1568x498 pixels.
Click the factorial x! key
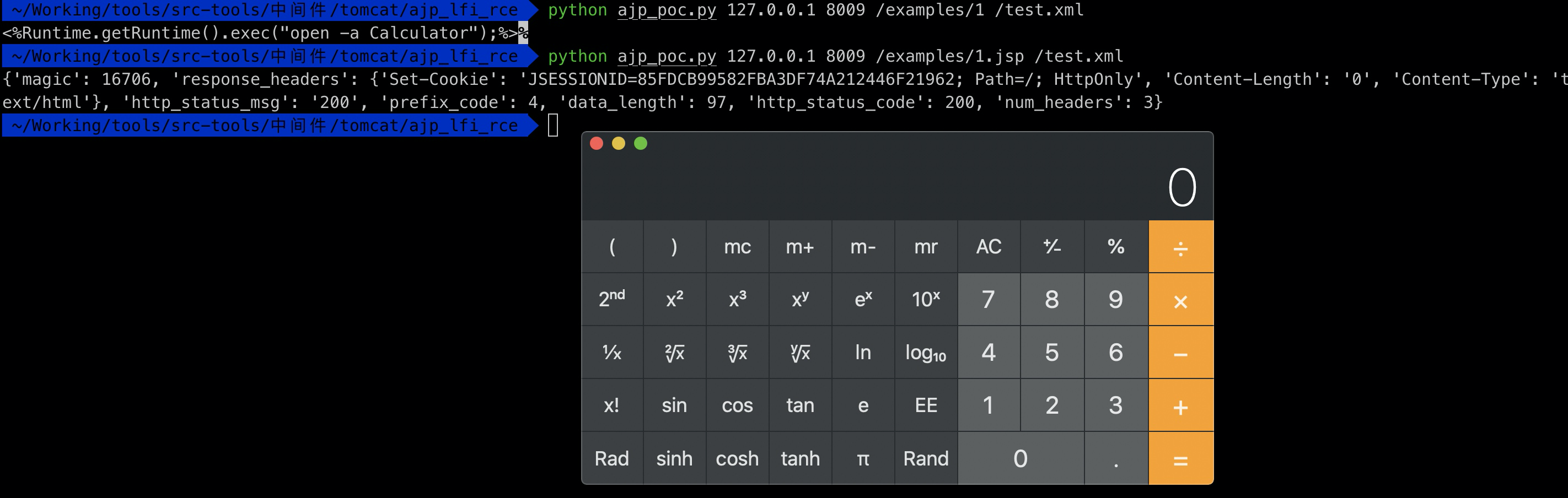[x=613, y=405]
